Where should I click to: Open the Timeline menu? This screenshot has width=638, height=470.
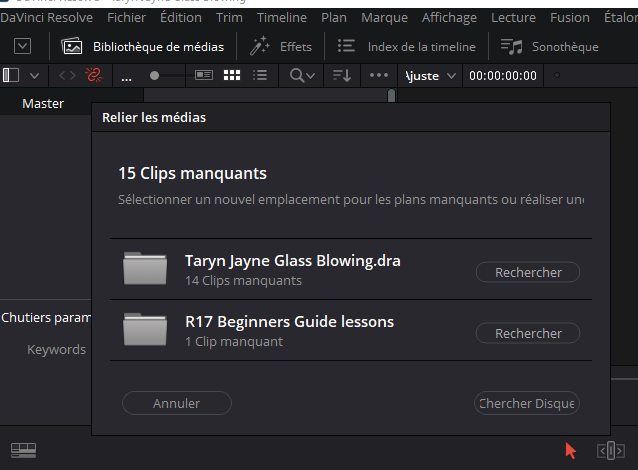click(x=281, y=17)
